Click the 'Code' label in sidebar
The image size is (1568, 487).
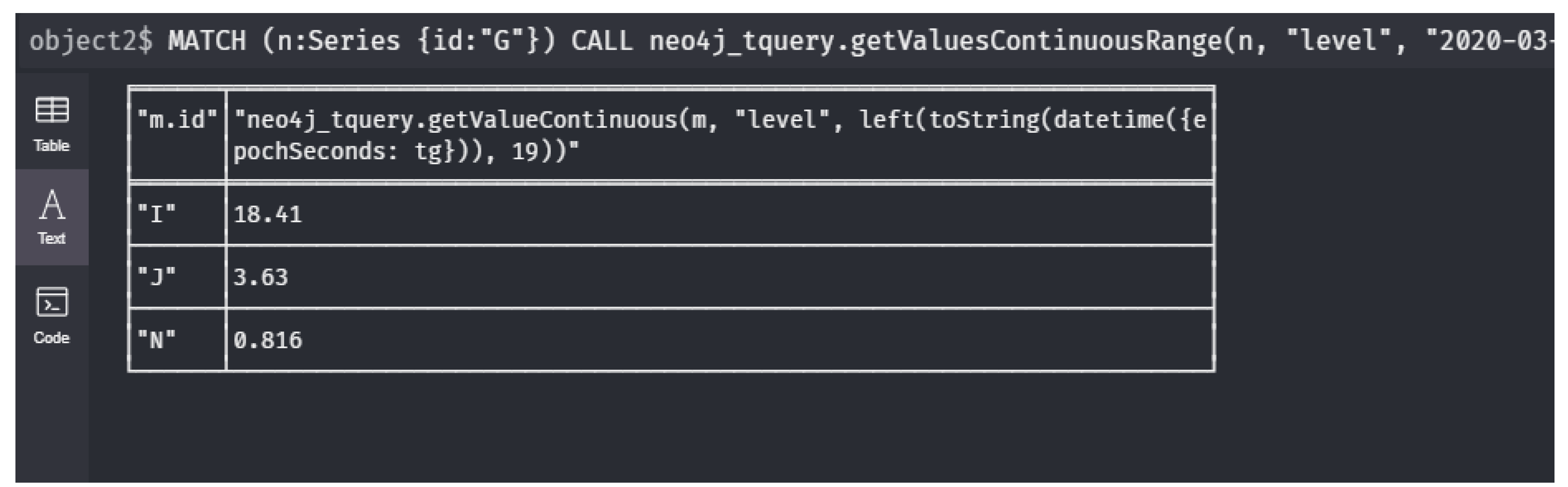[x=52, y=338]
